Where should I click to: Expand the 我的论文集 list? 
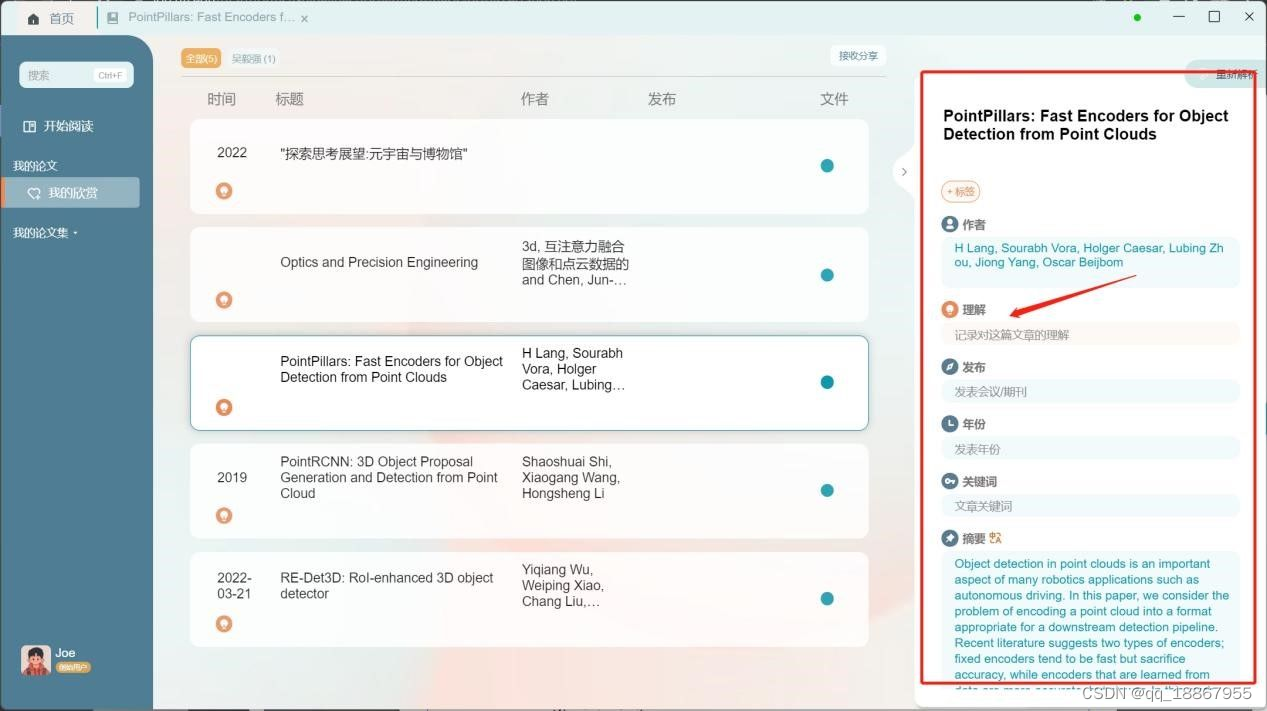click(x=45, y=233)
